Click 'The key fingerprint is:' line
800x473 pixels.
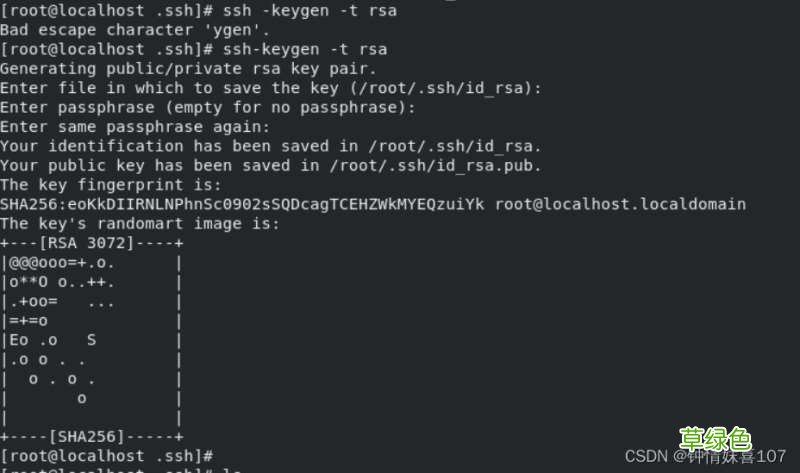coord(112,185)
